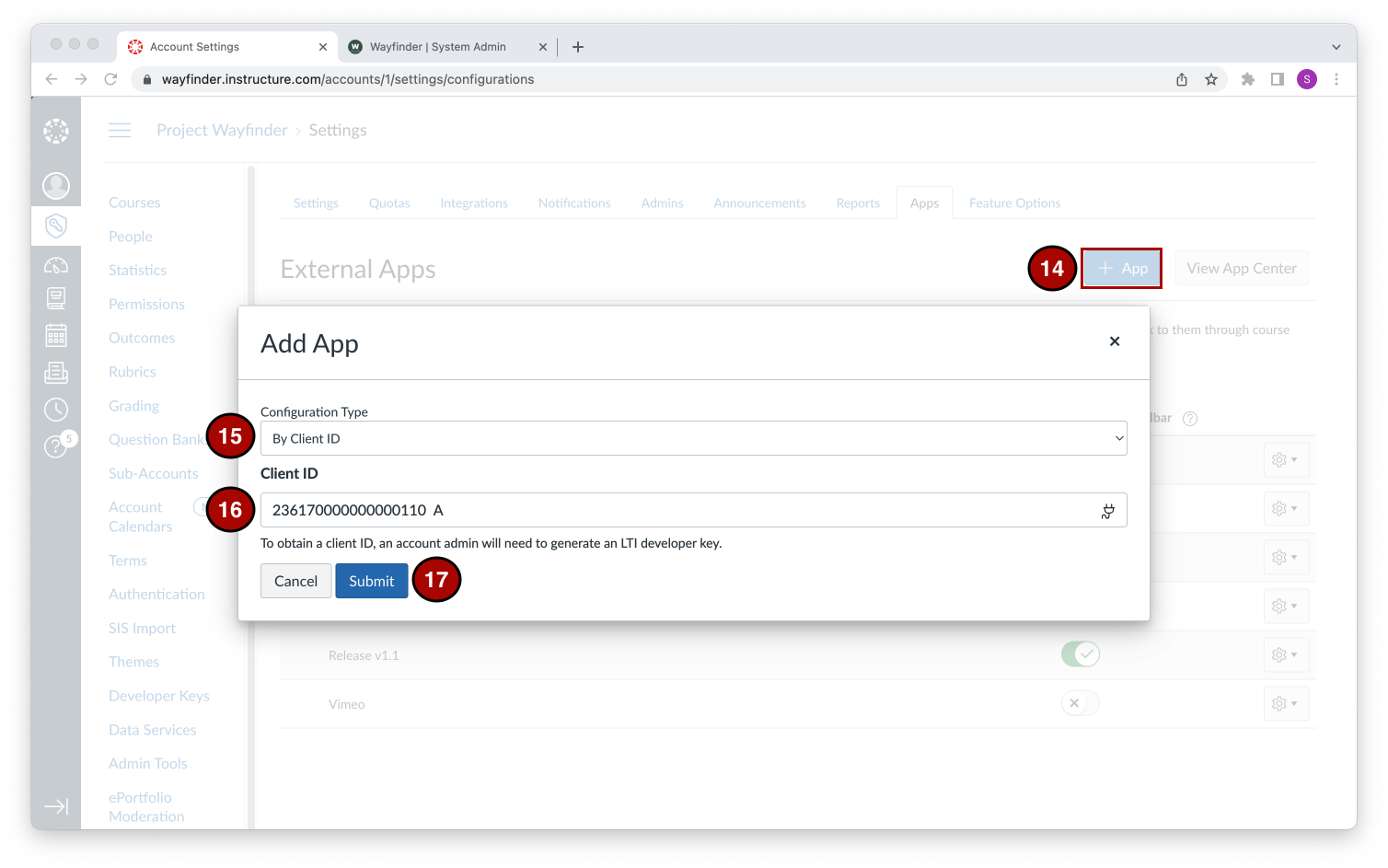Click the Canvas logo in the global navigation
1388x868 pixels.
coord(56,131)
